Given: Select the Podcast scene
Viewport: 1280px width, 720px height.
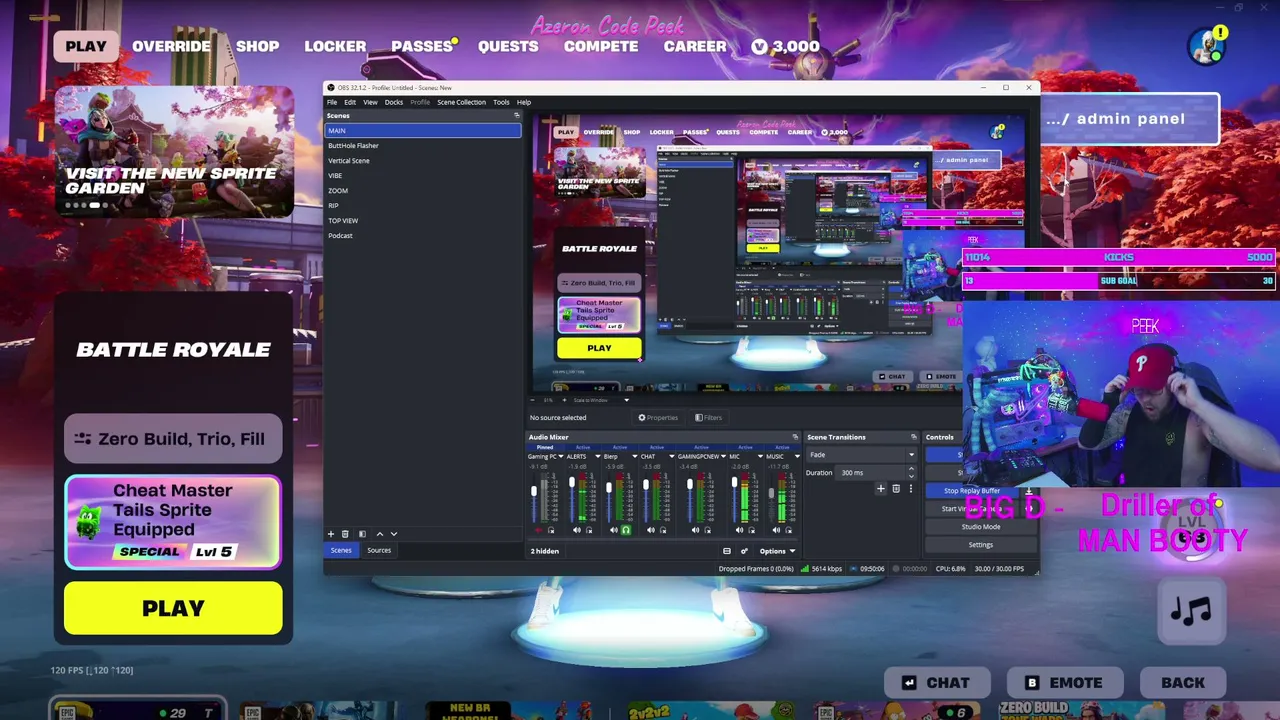Looking at the screenshot, I should click(x=423, y=236).
